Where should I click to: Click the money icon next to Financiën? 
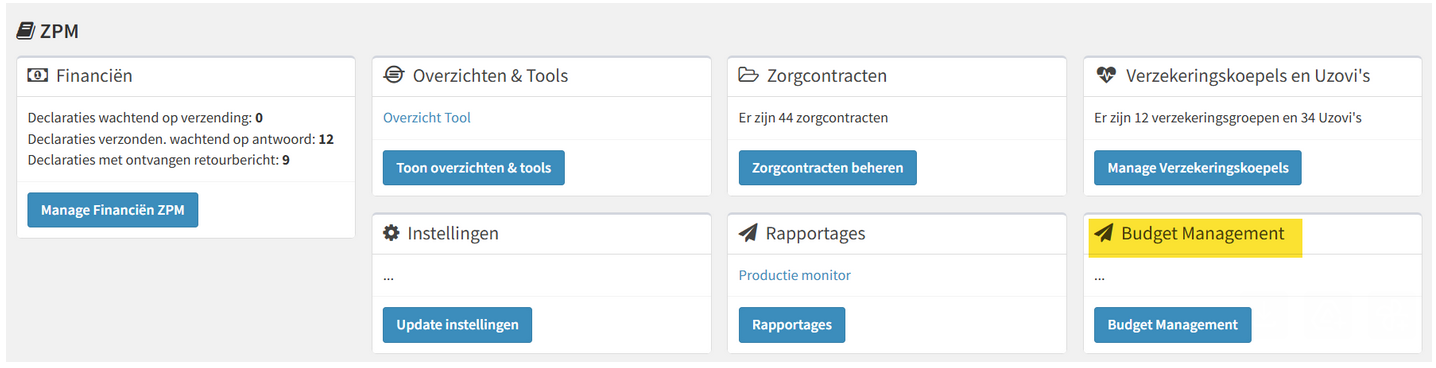(x=38, y=75)
